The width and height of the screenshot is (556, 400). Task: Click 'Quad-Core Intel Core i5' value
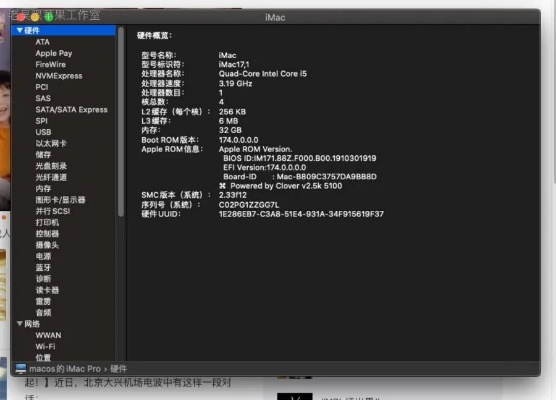click(263, 74)
